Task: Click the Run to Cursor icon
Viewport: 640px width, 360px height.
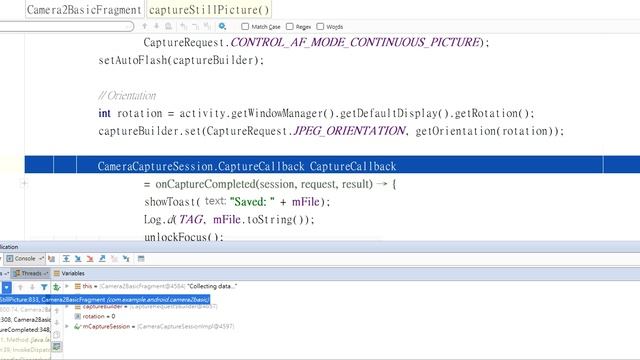Action: [126, 259]
